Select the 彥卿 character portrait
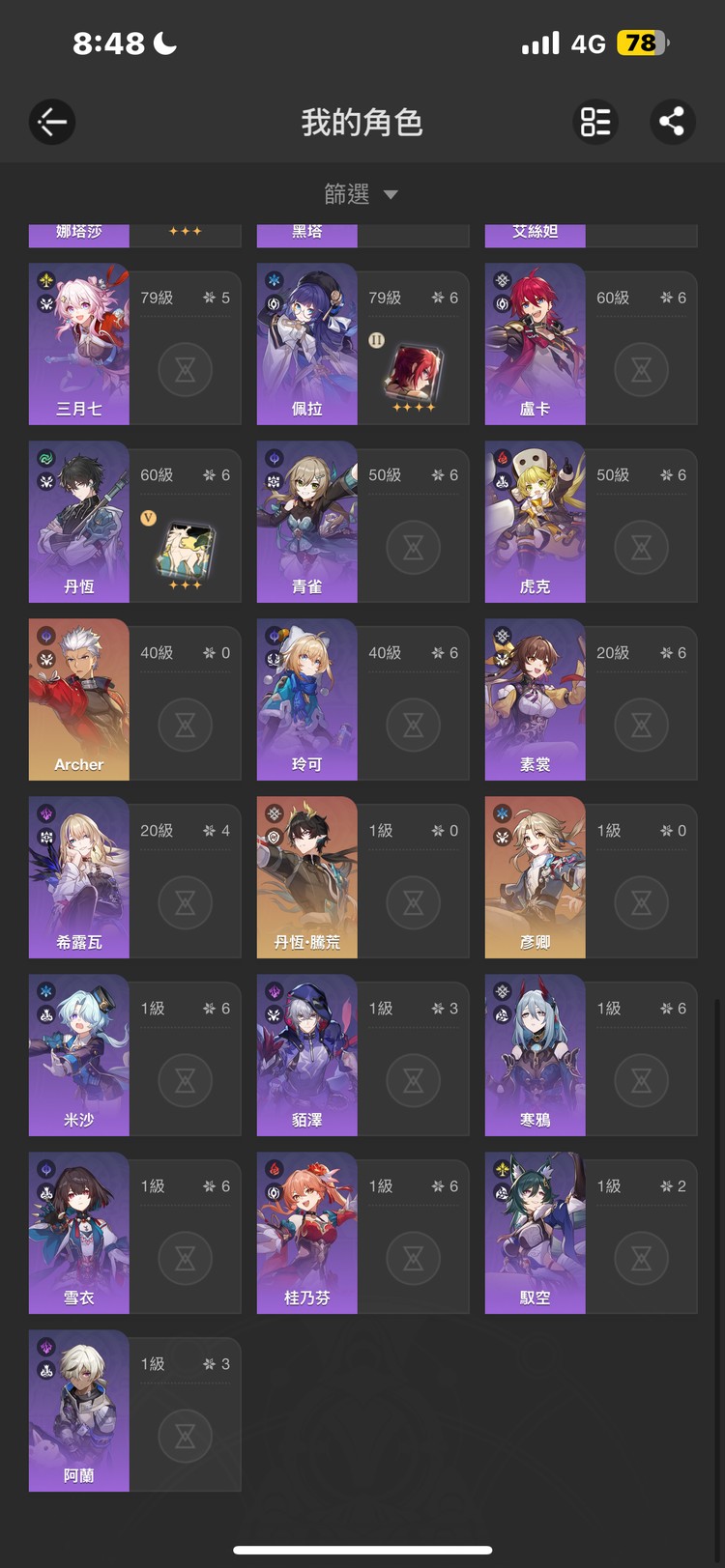The width and height of the screenshot is (725, 1568). 536,877
